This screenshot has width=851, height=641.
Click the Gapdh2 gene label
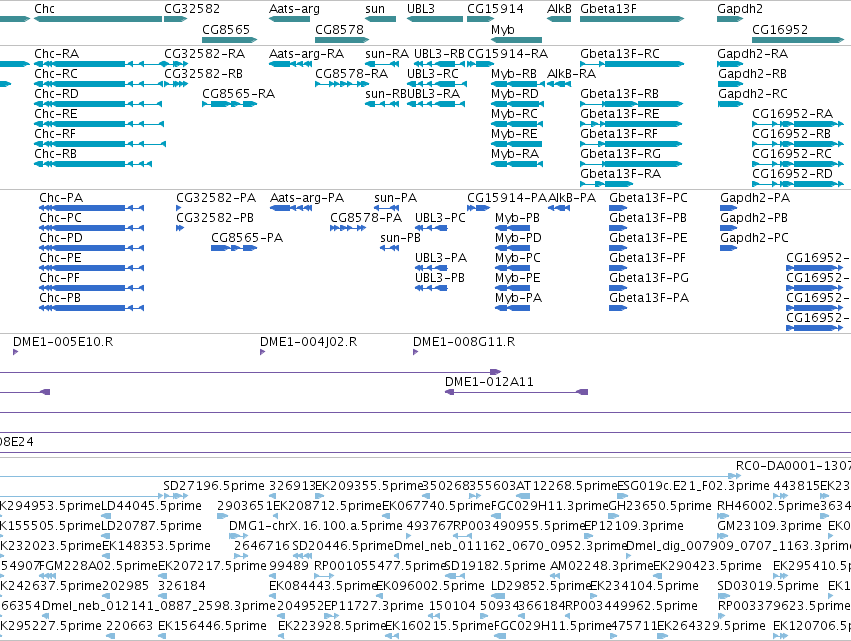tap(740, 9)
